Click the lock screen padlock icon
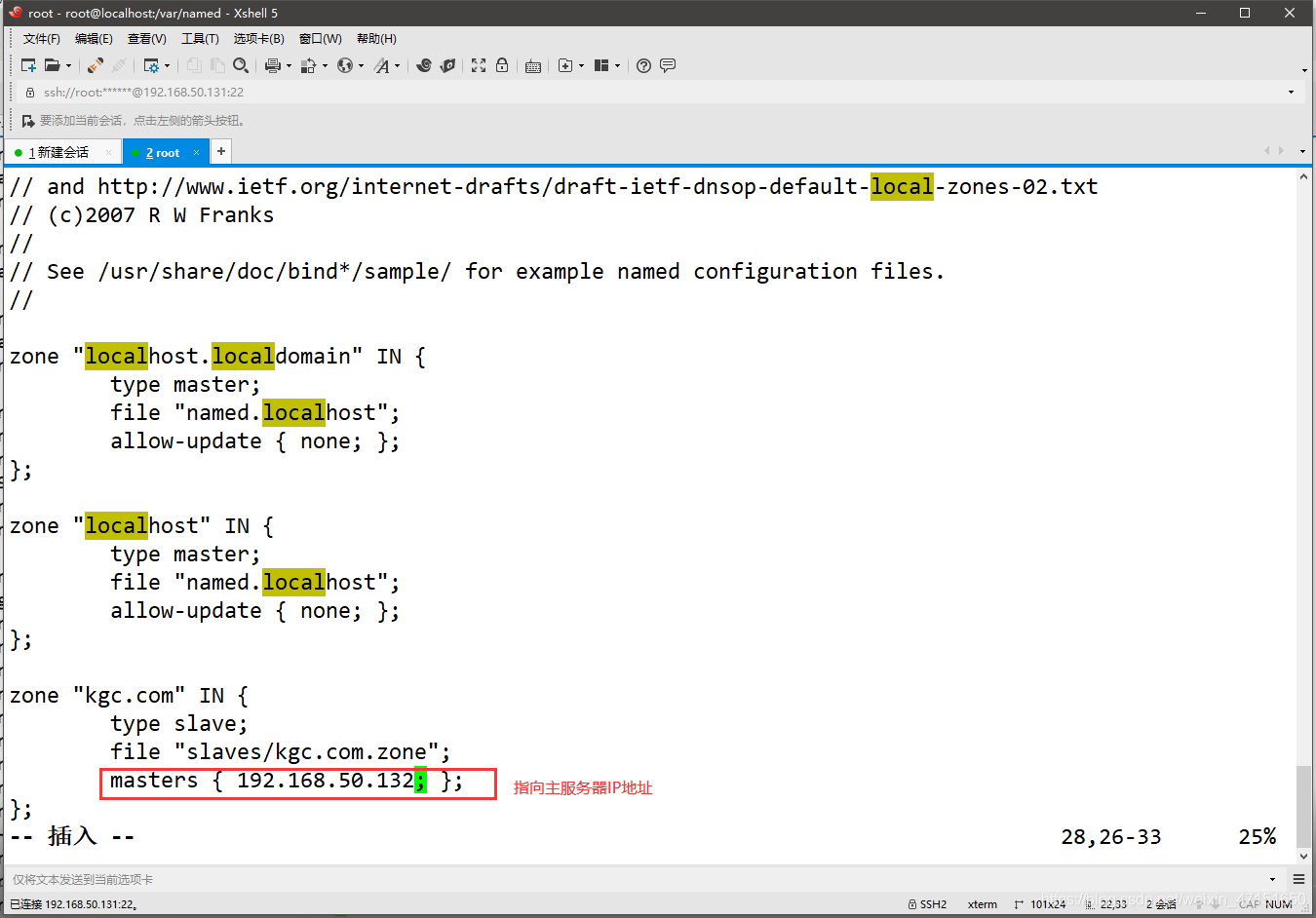Screen dimensions: 1316x918 point(502,65)
